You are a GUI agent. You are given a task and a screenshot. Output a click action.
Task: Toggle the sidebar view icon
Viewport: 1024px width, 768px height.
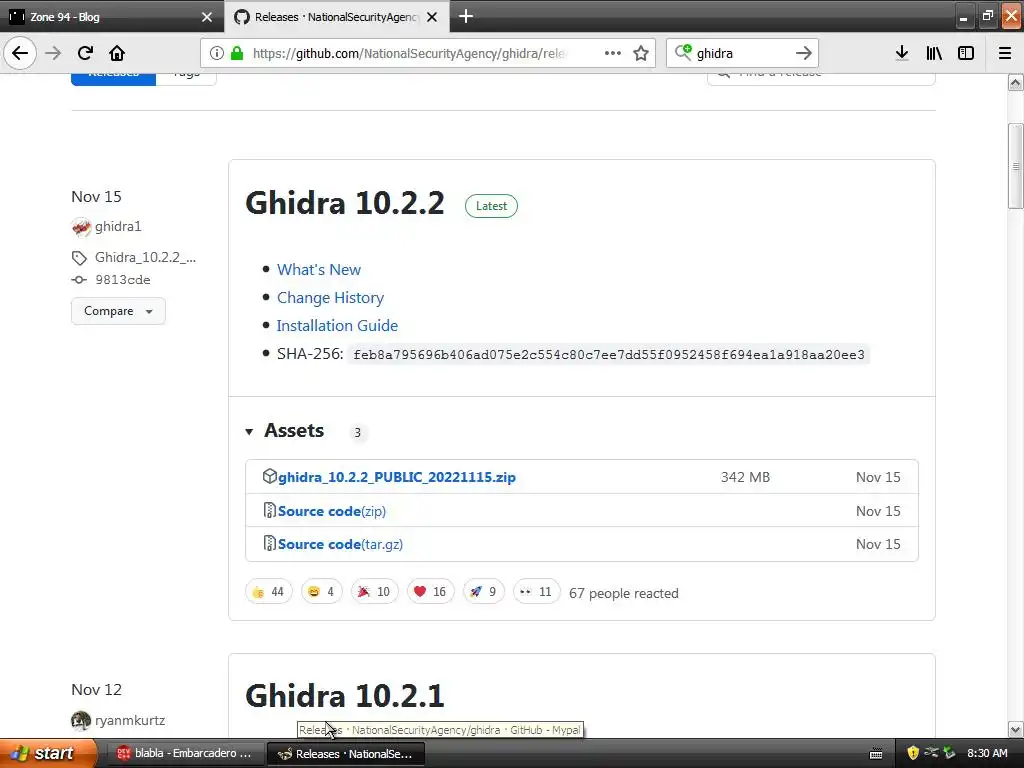[x=966, y=53]
